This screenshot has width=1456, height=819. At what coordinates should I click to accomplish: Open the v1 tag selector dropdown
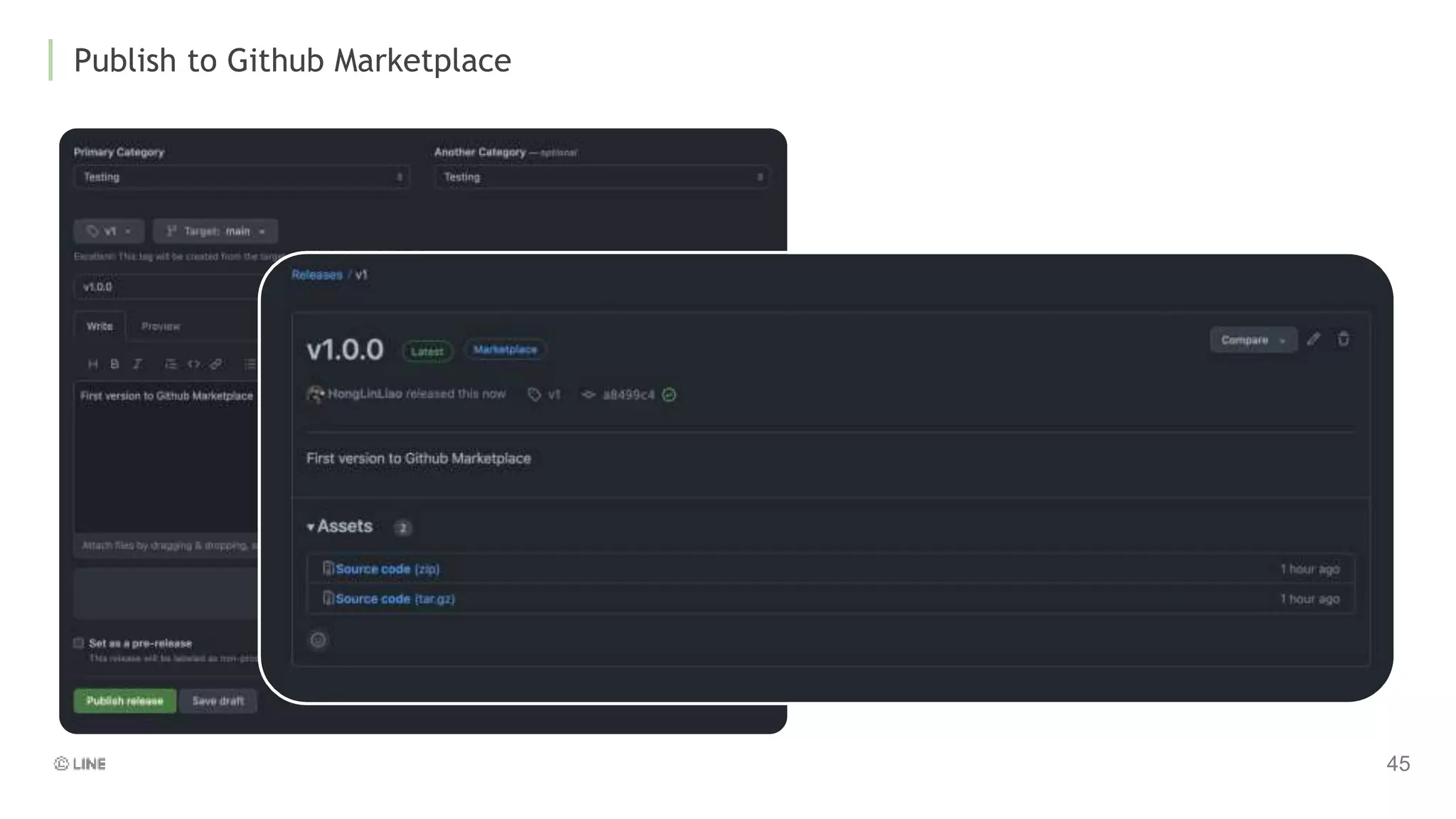tap(109, 231)
